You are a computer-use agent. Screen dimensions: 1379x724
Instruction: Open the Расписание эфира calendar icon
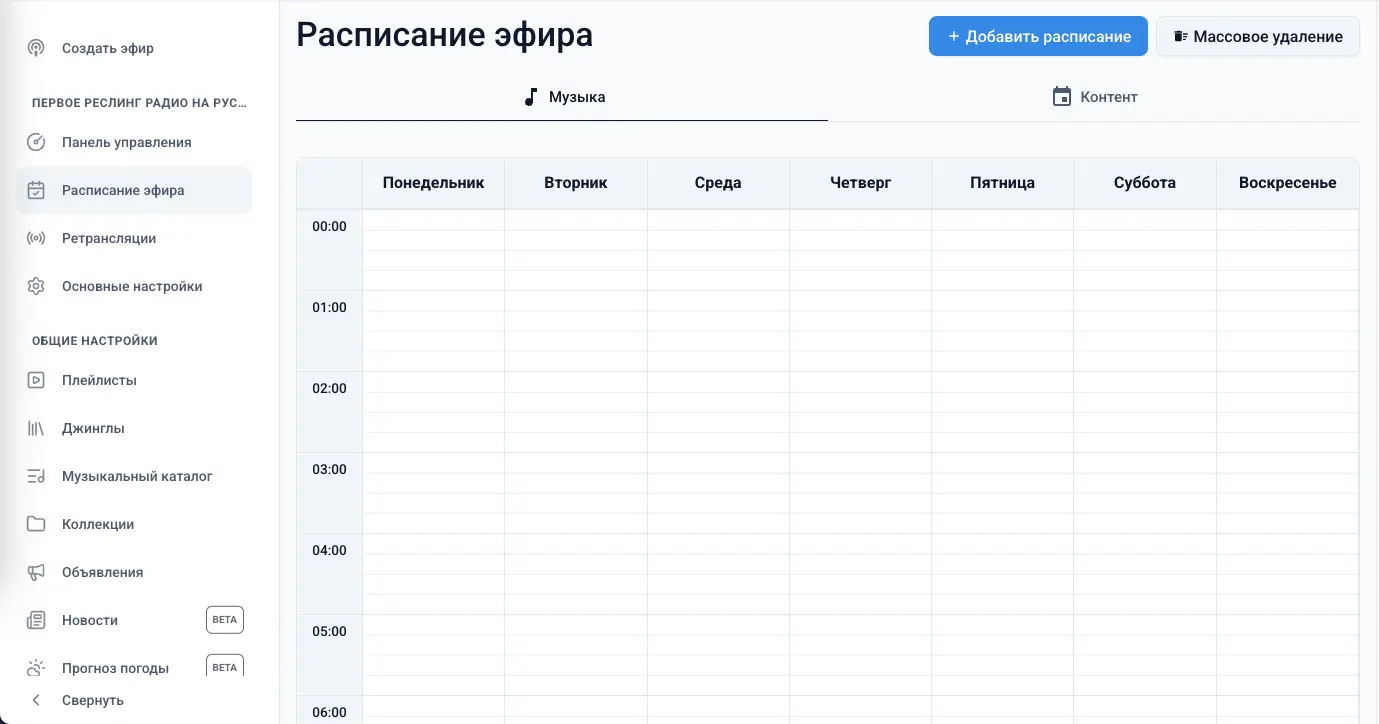36,190
